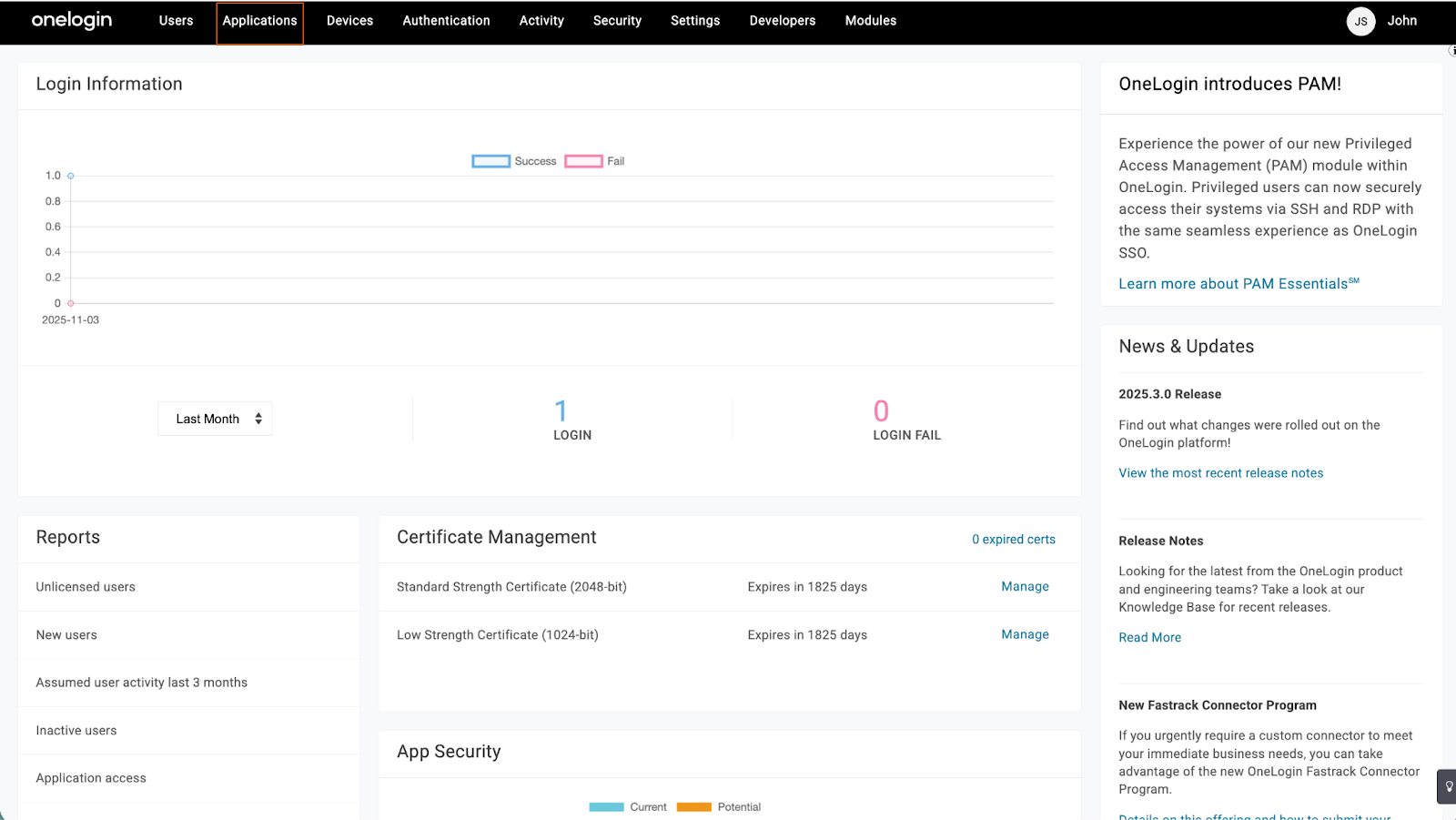Manage the Low Strength Certificate
This screenshot has width=1456, height=820.
(1025, 634)
